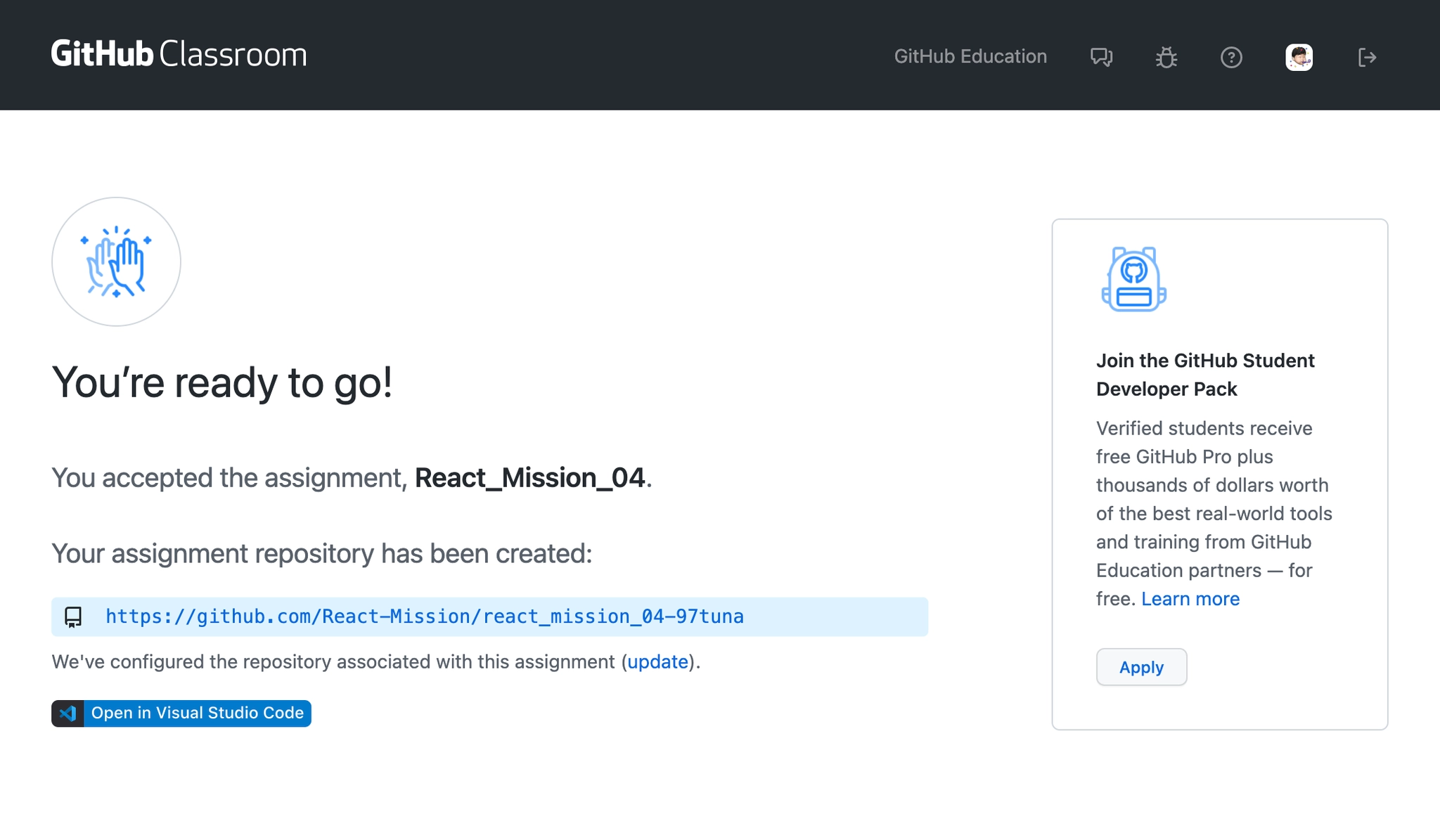Open the GitHub Education link
This screenshot has height=840, width=1440.
[970, 56]
